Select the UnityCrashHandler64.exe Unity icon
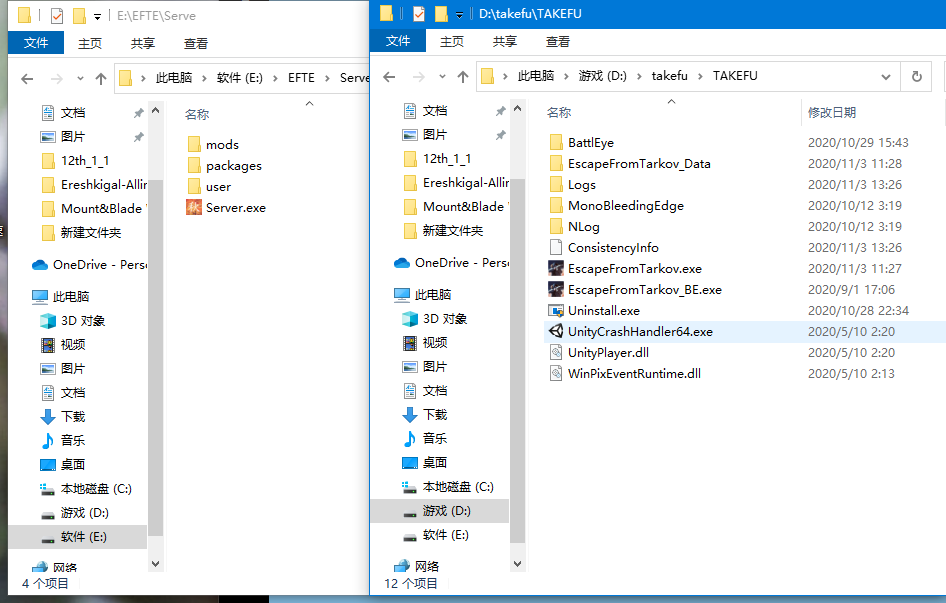Screen dimensions: 946x603 click(556, 331)
